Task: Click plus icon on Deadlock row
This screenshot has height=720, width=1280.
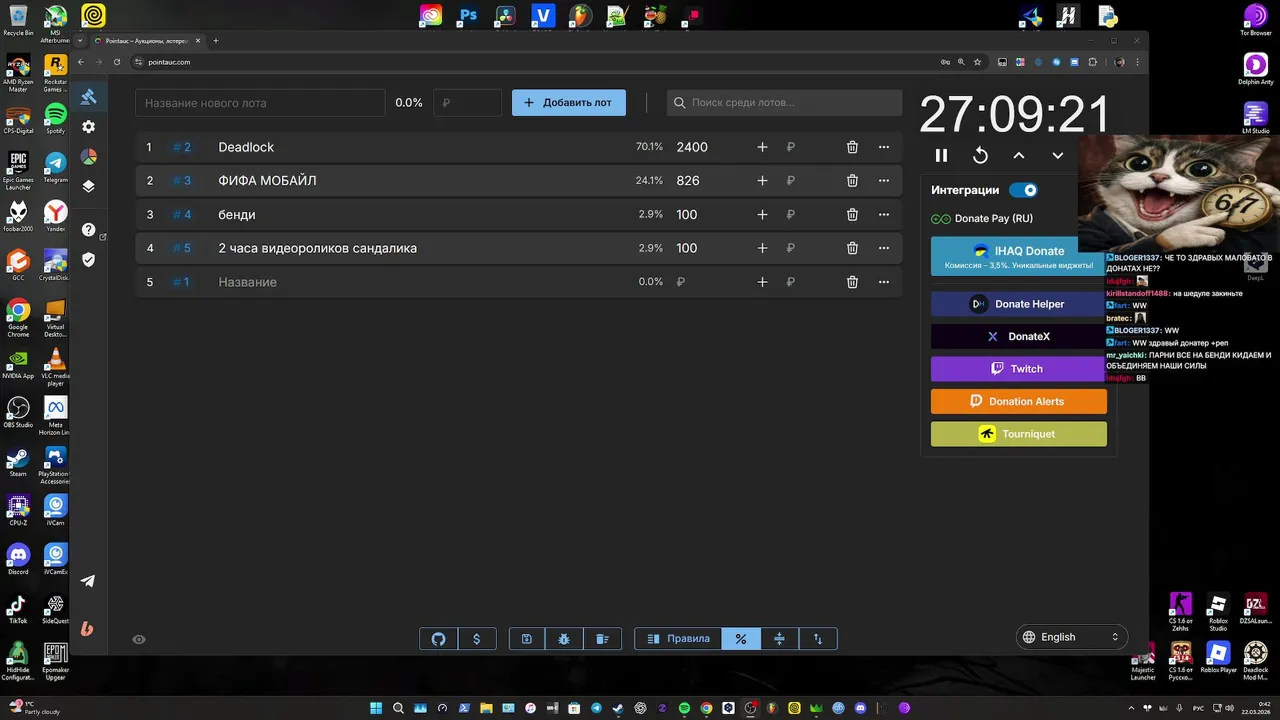Action: click(762, 147)
